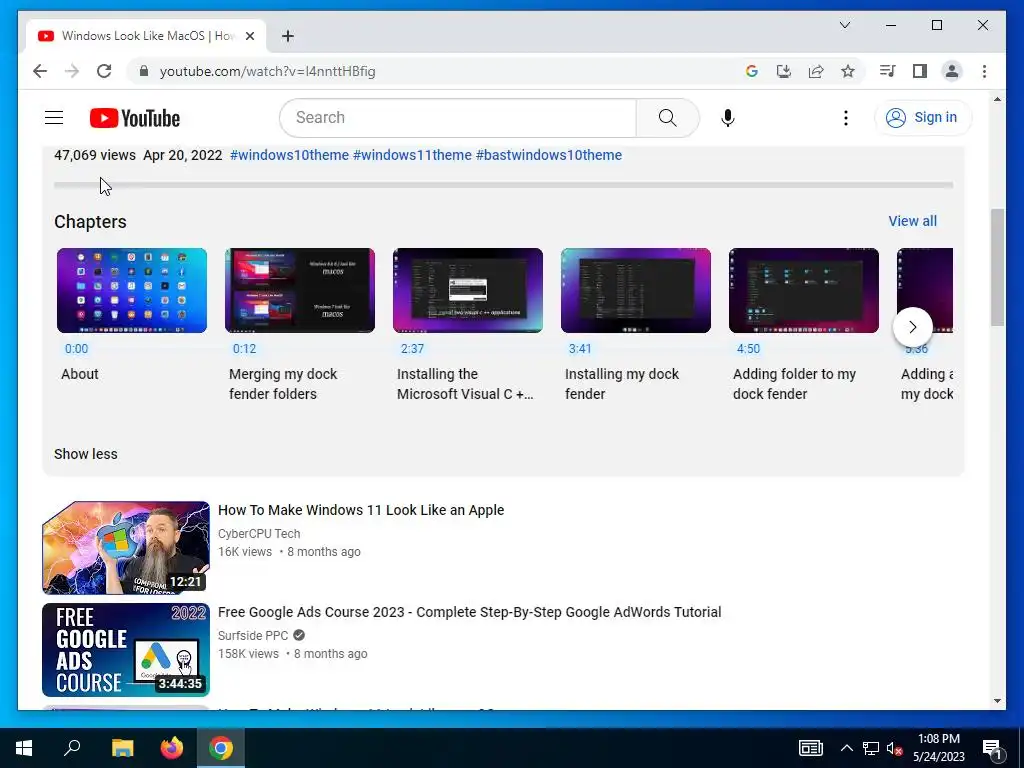Launch Firefox from the taskbar
1024x768 pixels.
tap(172, 748)
